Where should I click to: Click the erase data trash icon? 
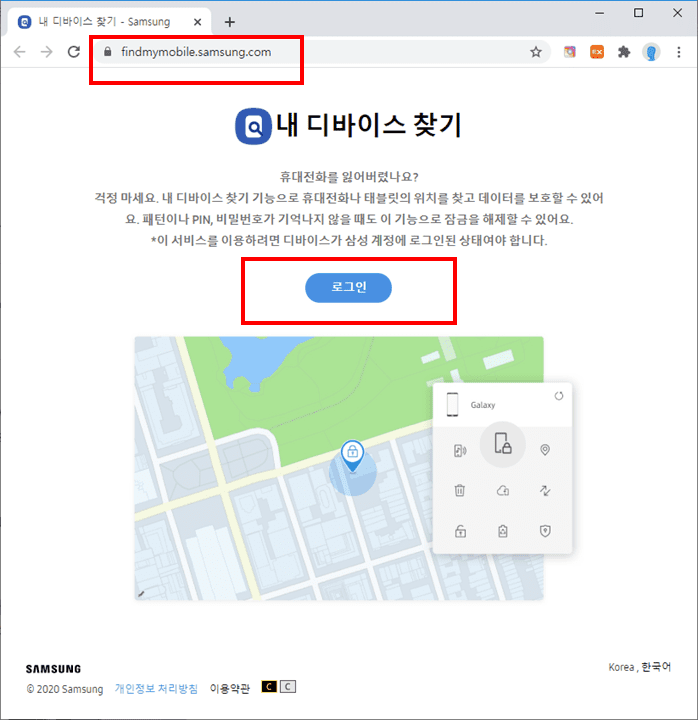click(460, 490)
